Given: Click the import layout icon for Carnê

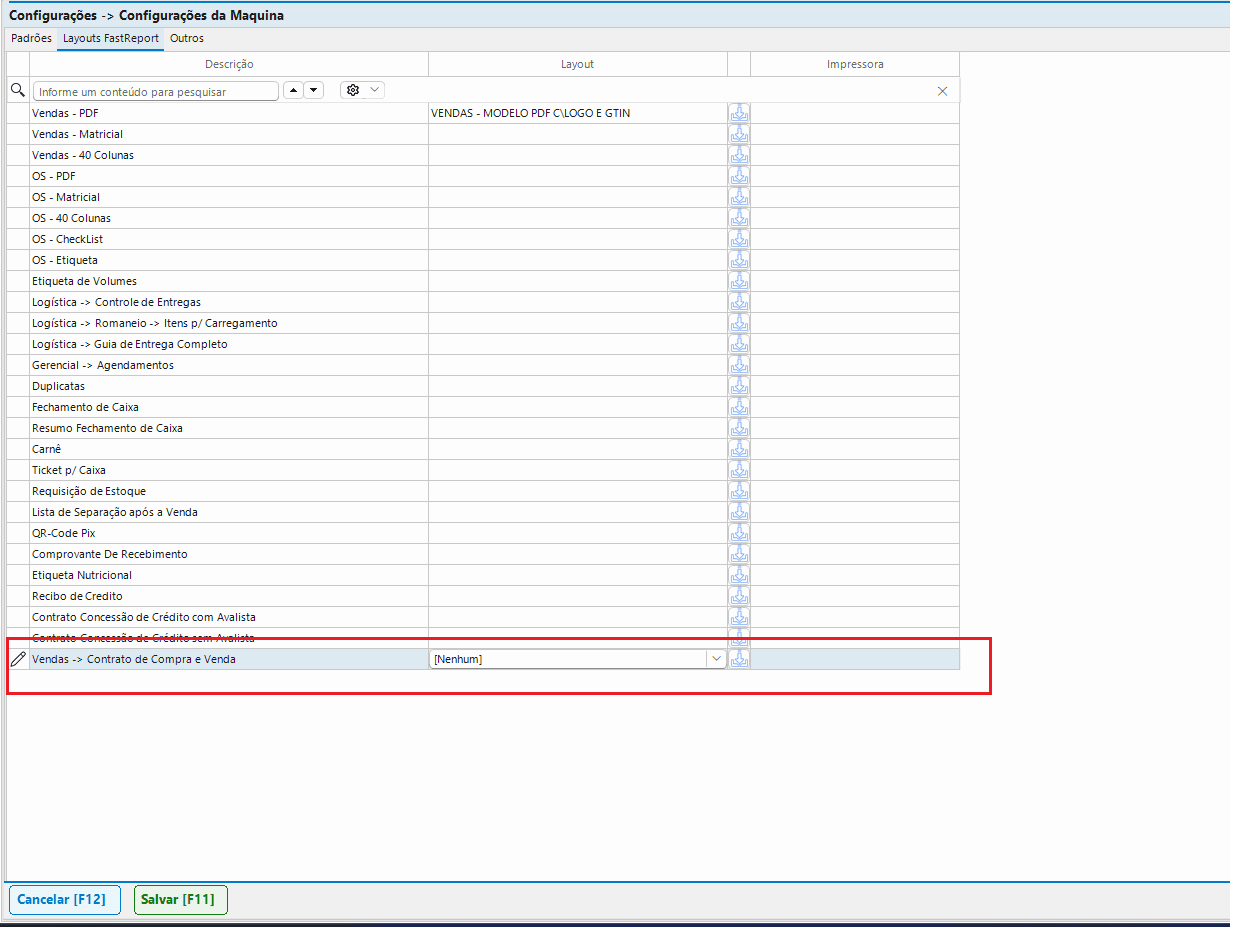Looking at the screenshot, I should pos(739,449).
